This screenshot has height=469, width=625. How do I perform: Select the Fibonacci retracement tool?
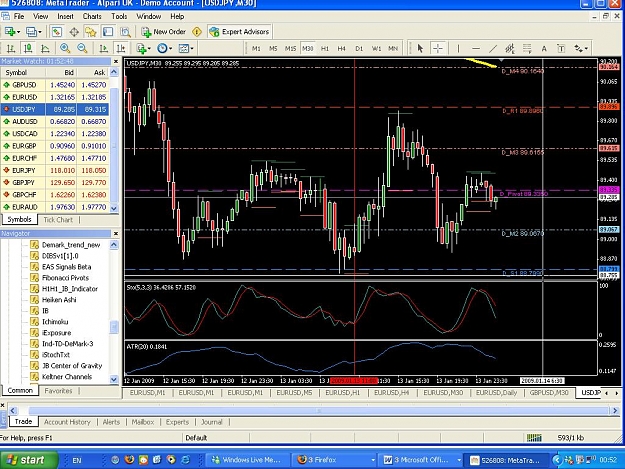pos(527,49)
